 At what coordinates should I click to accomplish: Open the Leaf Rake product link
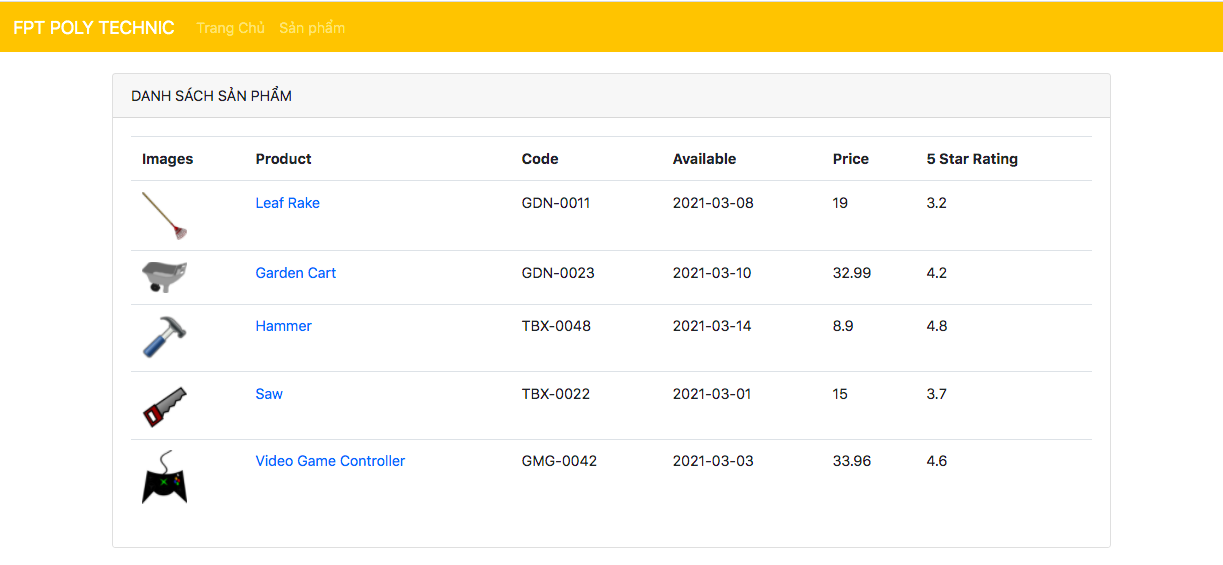click(x=287, y=203)
